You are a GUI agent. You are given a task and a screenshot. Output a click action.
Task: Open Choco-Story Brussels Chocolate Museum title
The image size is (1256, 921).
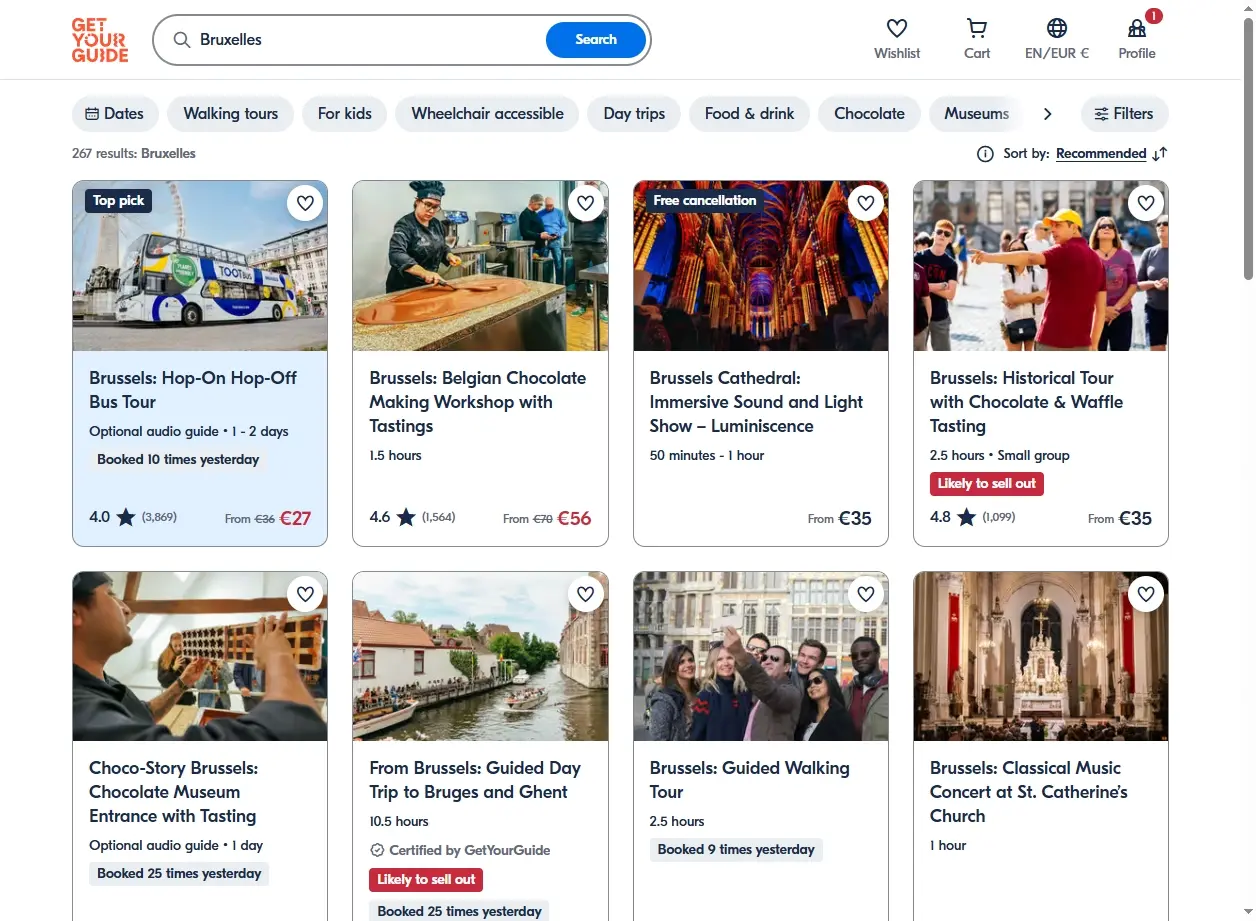click(x=174, y=792)
